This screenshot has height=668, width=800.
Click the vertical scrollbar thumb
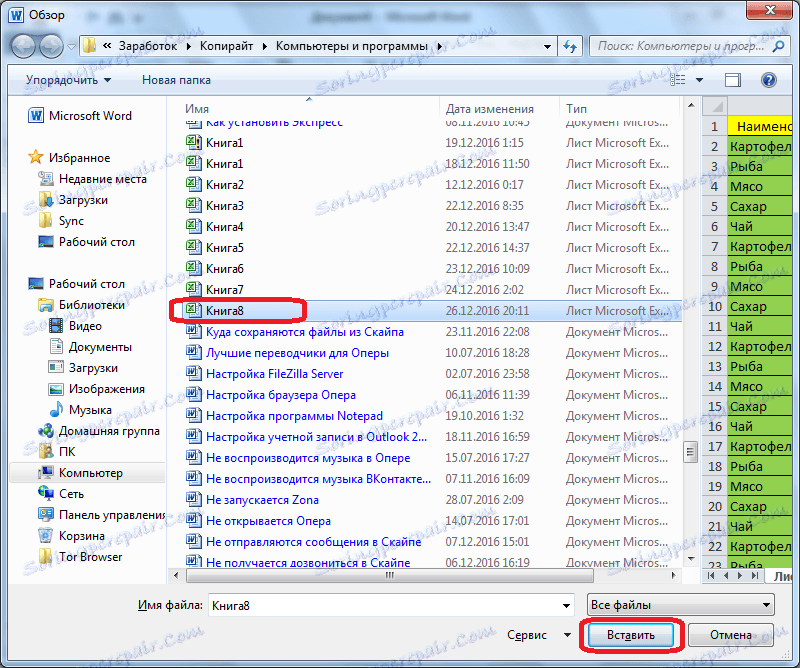(690, 451)
